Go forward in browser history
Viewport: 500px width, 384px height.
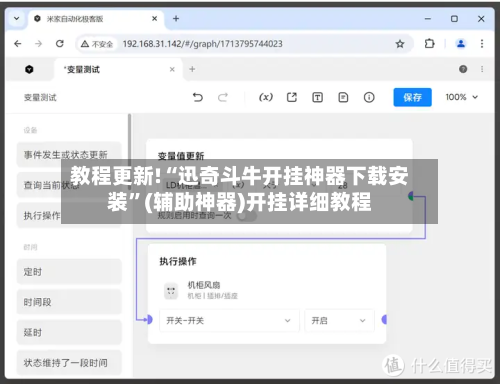coord(39,44)
